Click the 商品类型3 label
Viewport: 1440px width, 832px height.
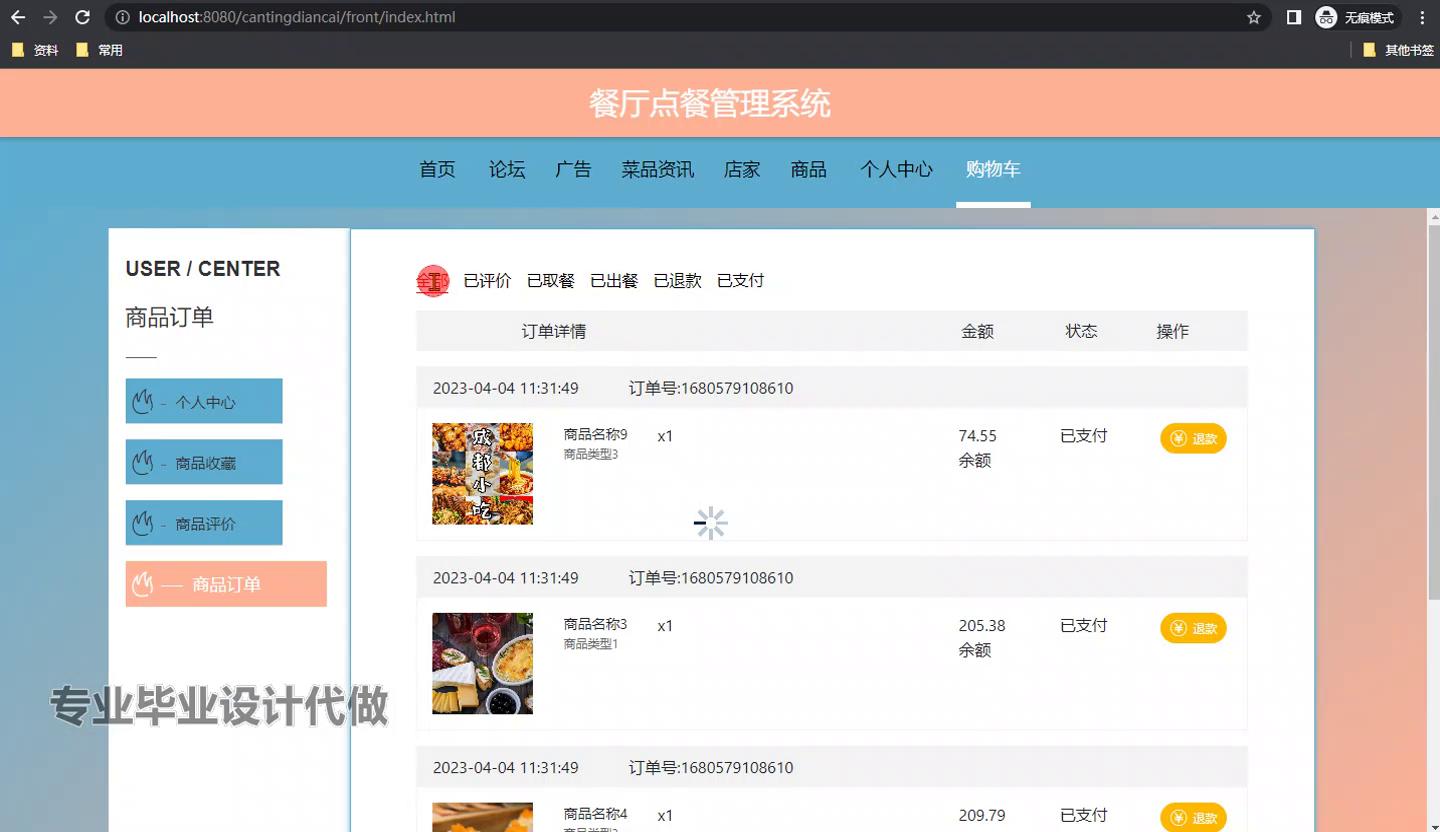pyautogui.click(x=591, y=454)
